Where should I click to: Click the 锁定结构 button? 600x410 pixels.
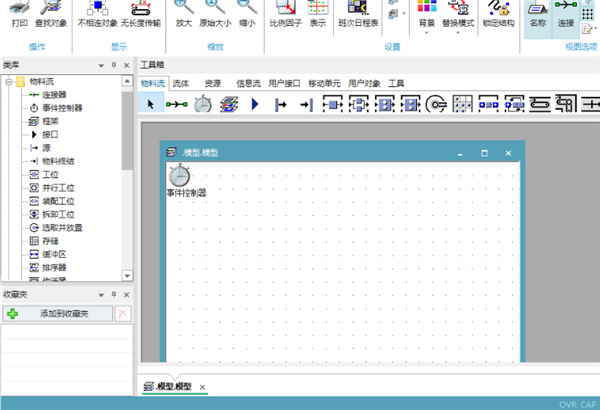pos(500,14)
